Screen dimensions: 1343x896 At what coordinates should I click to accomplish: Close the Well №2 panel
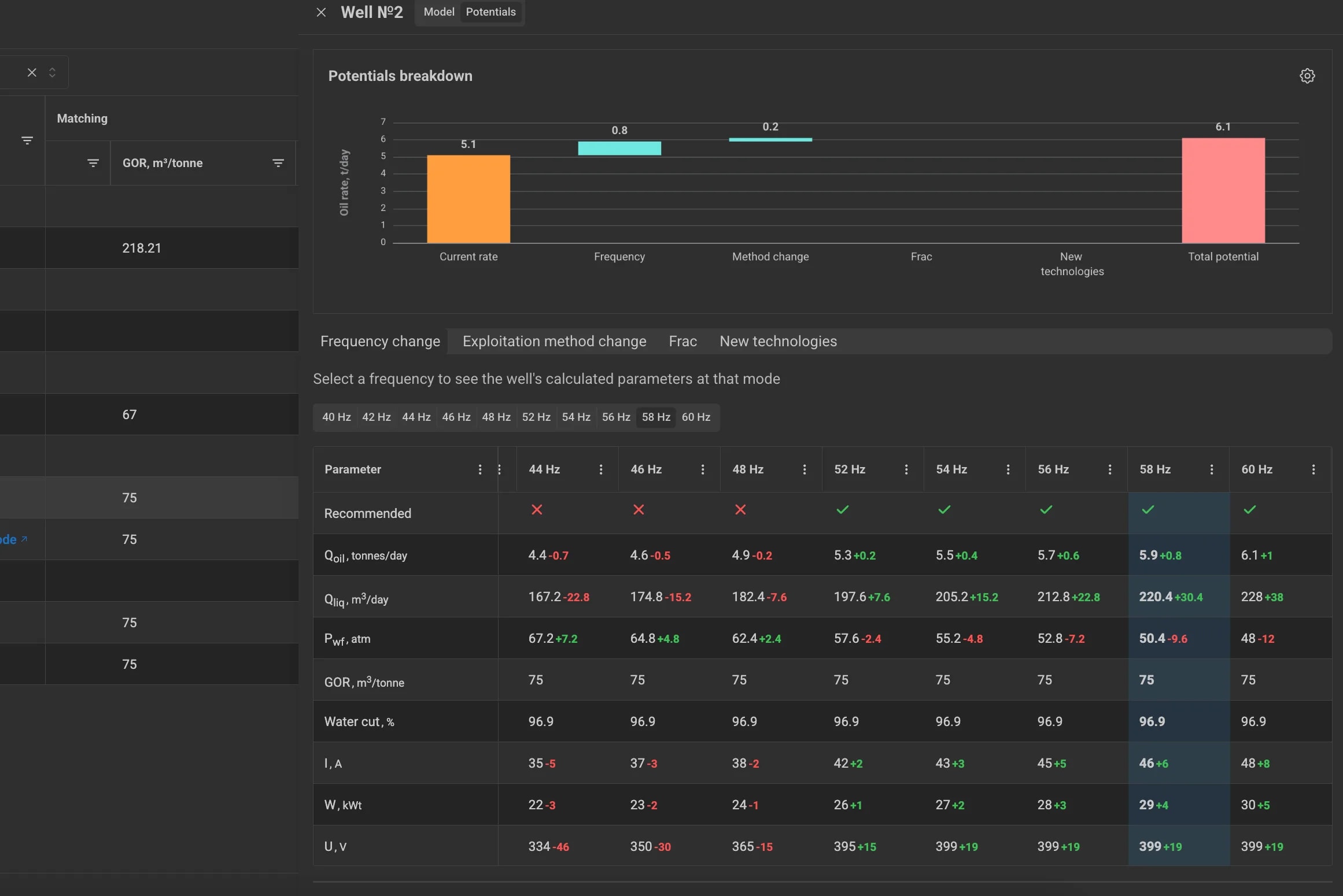(x=321, y=12)
